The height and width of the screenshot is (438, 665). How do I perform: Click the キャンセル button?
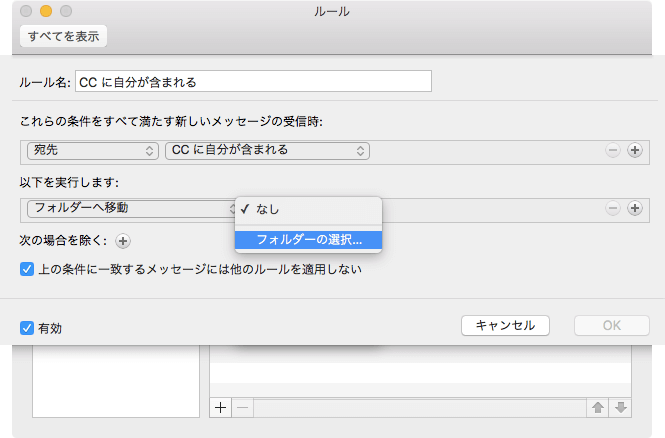[x=505, y=326]
